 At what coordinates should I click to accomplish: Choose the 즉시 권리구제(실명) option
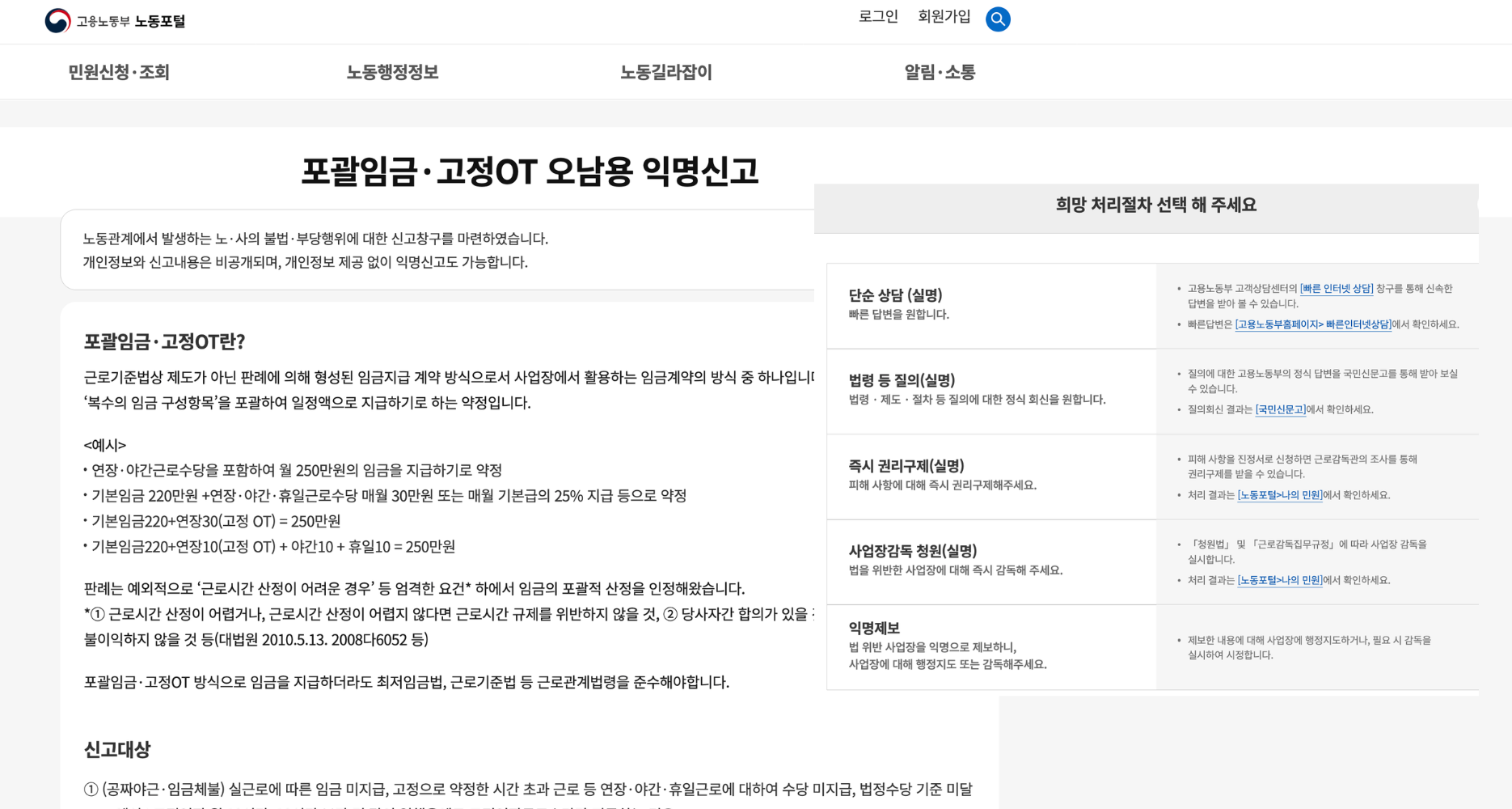991,477
